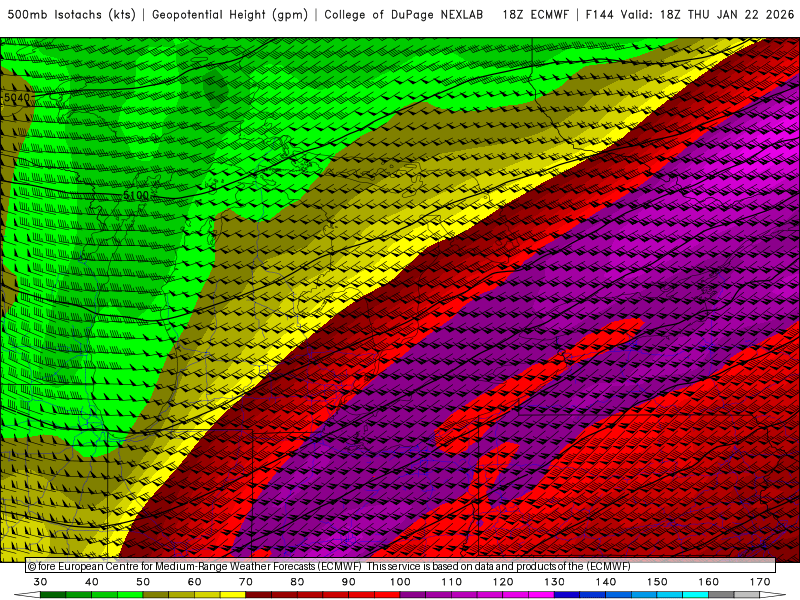Click the legend value 100

coord(401,582)
